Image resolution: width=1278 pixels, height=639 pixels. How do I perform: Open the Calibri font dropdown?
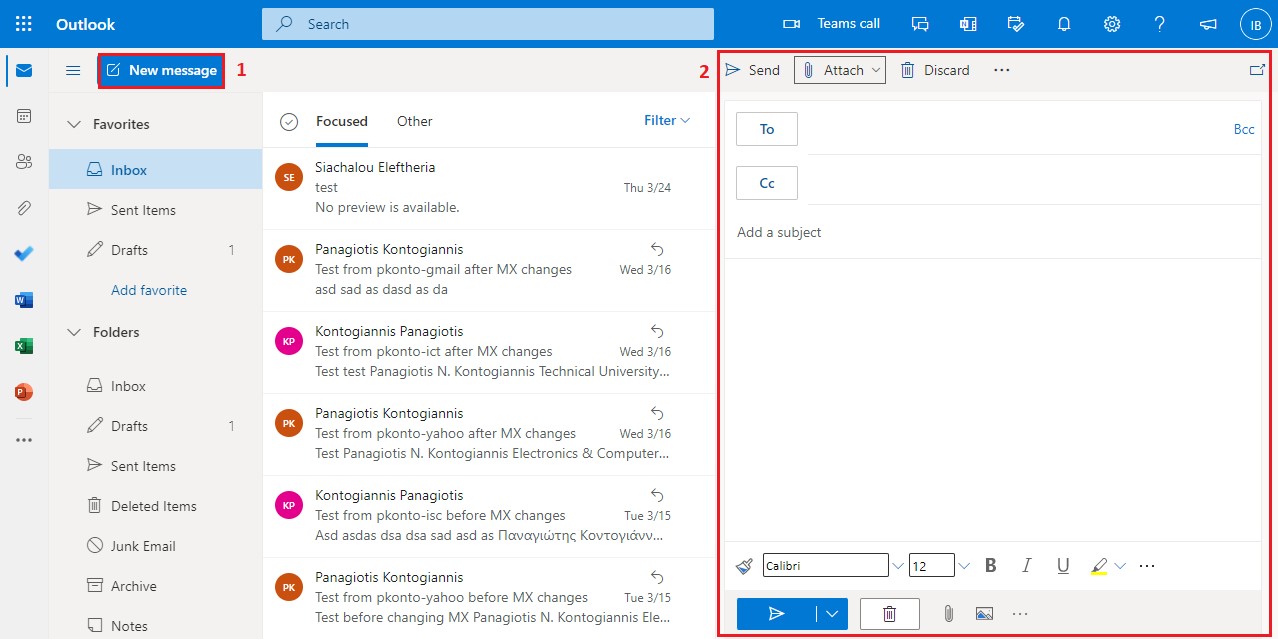896,566
